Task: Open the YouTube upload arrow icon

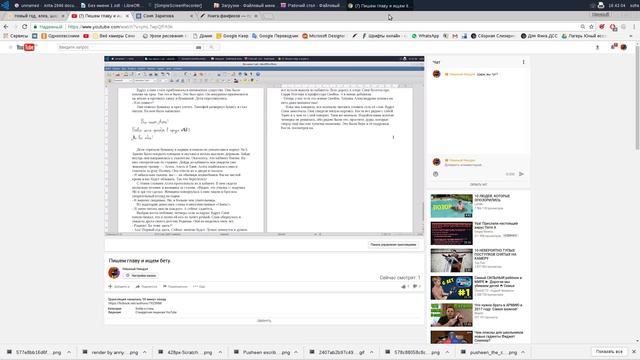Action: [x=598, y=47]
